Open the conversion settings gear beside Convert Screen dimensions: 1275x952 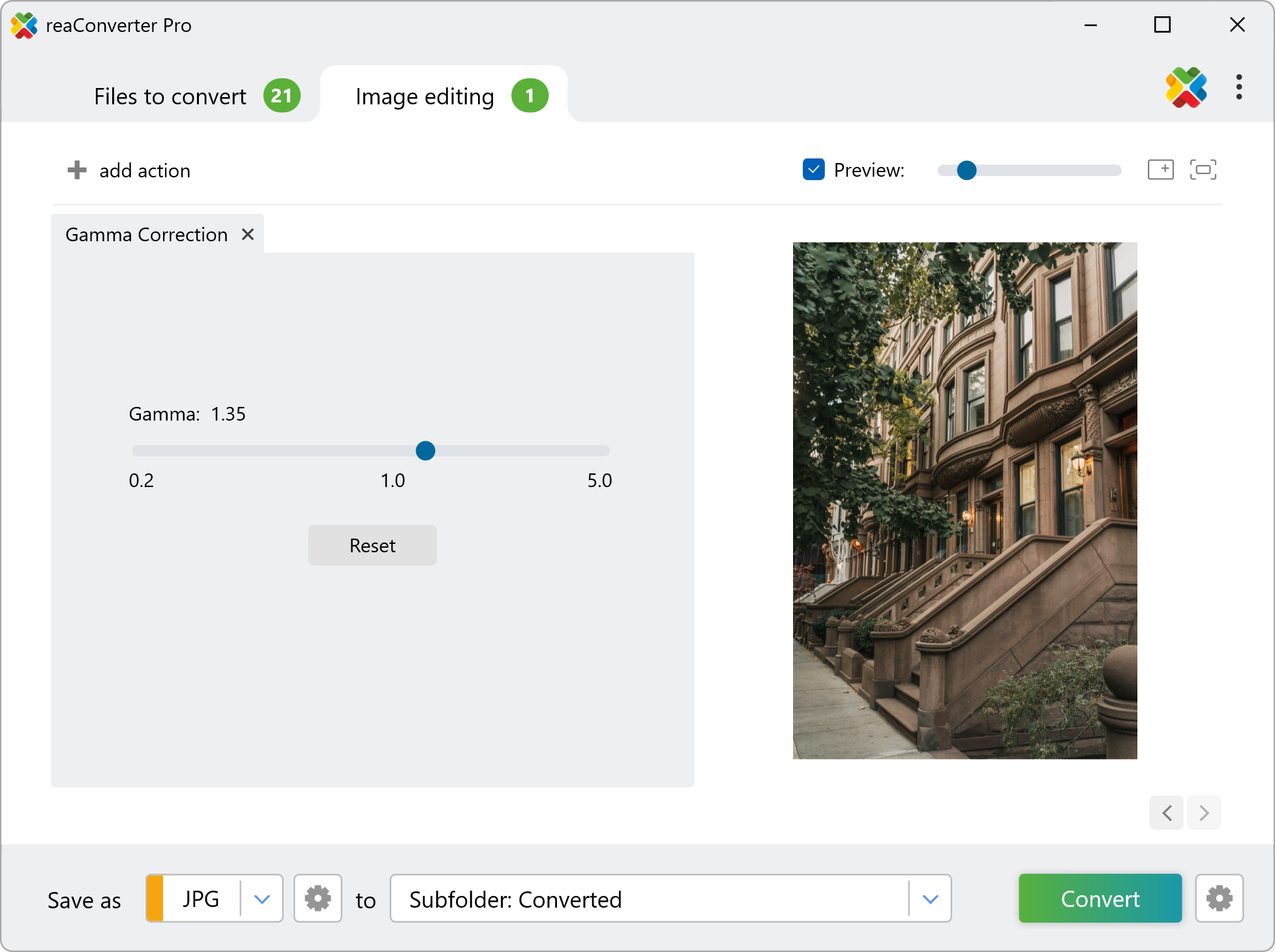point(1219,899)
